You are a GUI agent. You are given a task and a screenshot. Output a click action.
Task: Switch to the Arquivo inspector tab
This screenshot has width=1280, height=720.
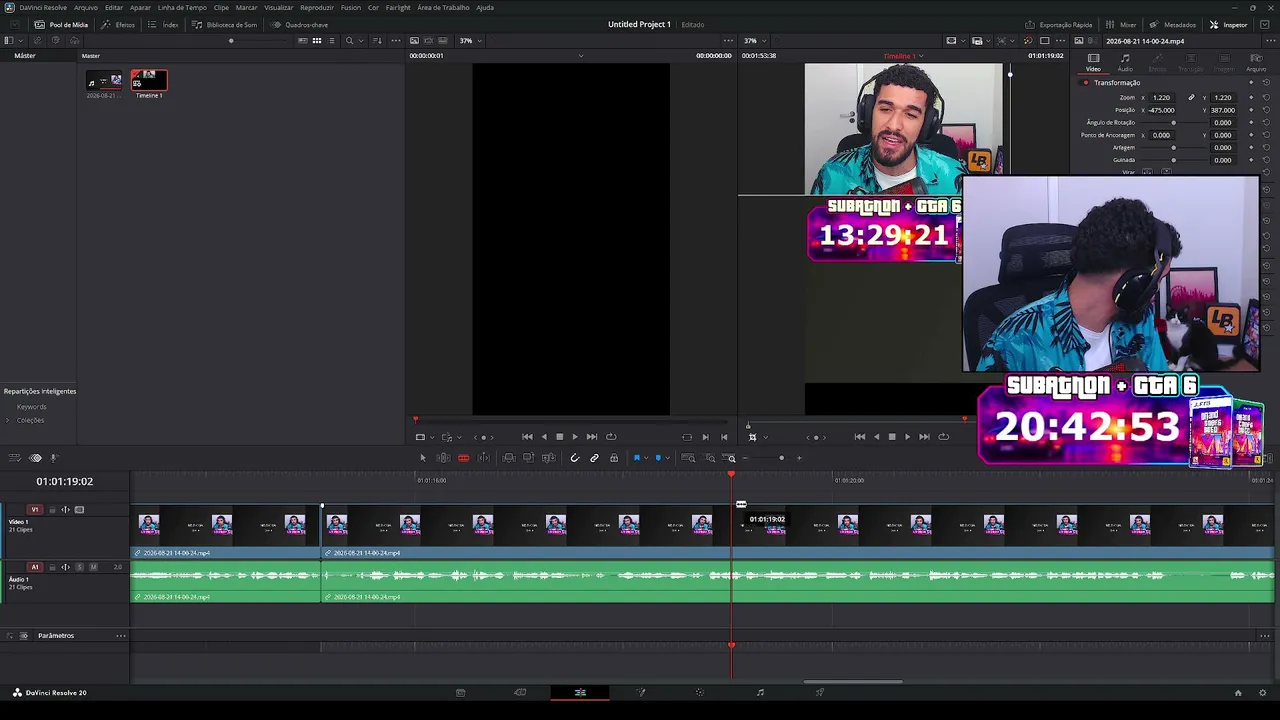(1255, 62)
